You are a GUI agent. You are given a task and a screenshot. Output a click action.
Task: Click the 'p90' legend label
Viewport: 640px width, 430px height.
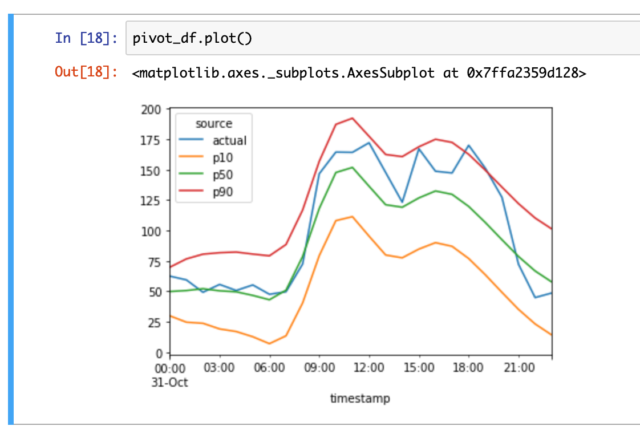[x=223, y=192]
